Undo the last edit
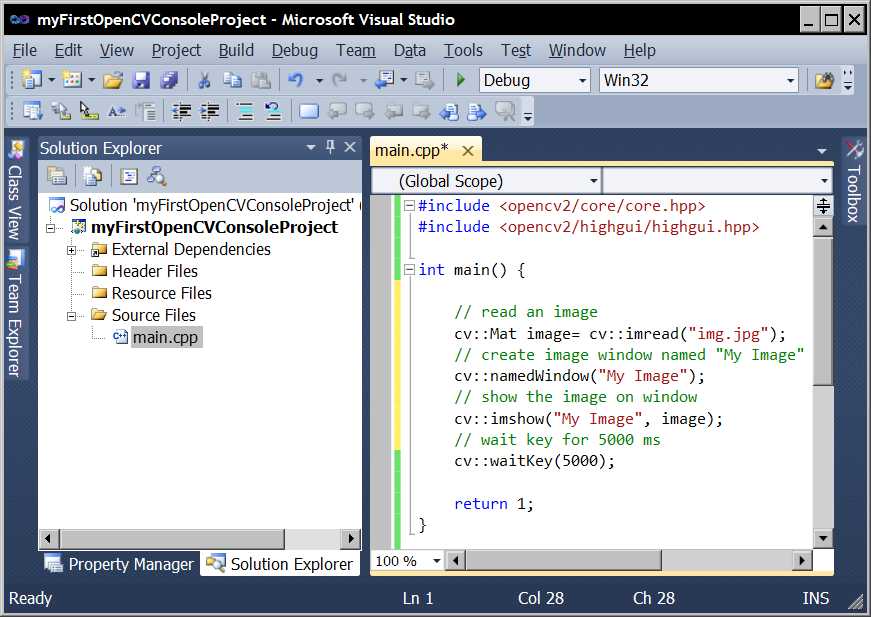 (296, 81)
